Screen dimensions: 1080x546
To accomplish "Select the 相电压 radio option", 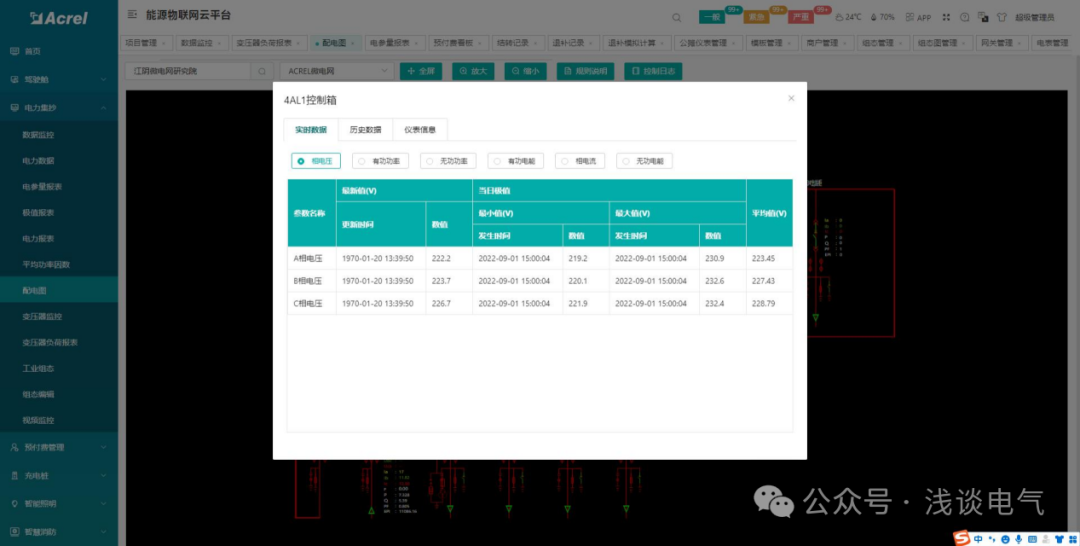I will [316, 161].
